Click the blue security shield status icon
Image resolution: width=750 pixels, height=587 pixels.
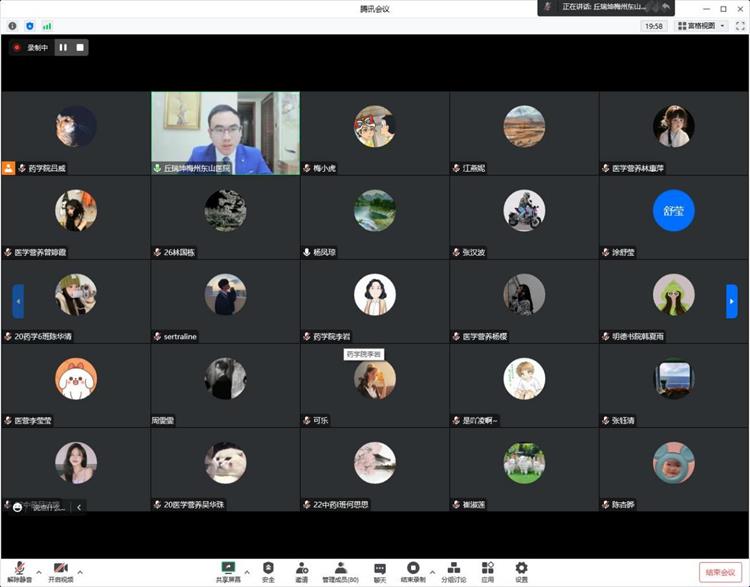click(x=30, y=26)
